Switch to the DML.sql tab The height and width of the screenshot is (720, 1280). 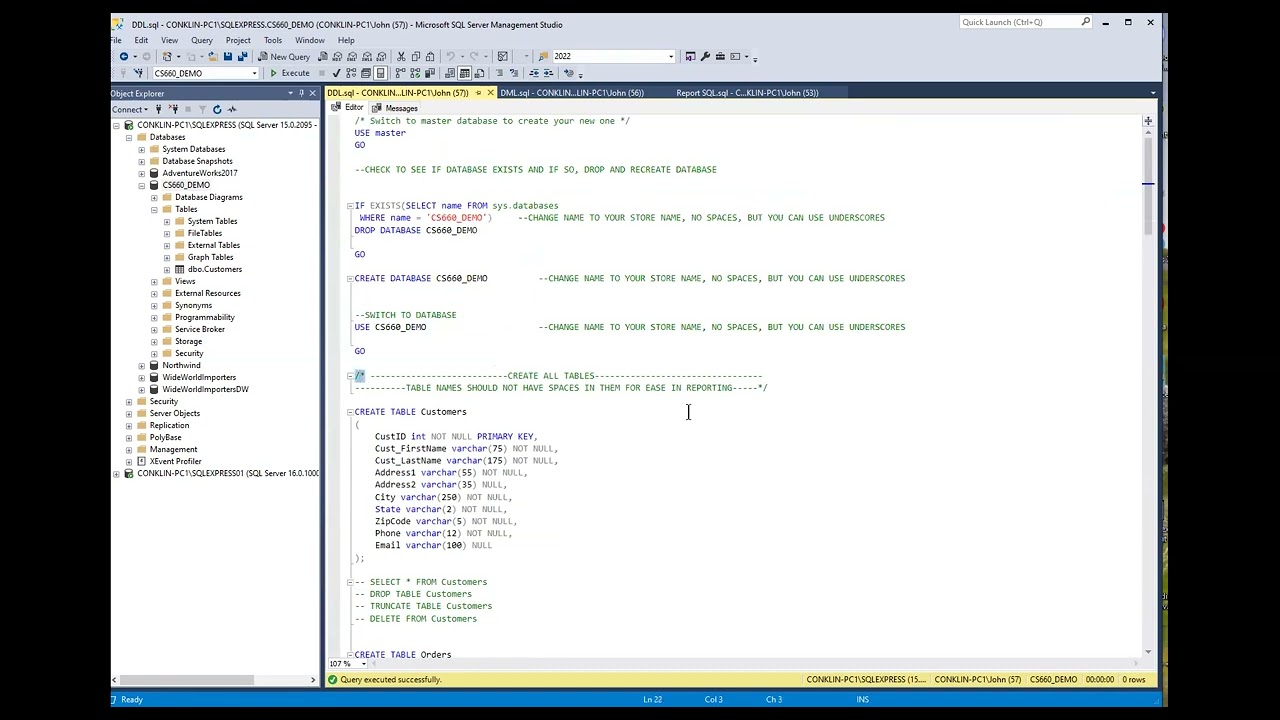pos(572,93)
